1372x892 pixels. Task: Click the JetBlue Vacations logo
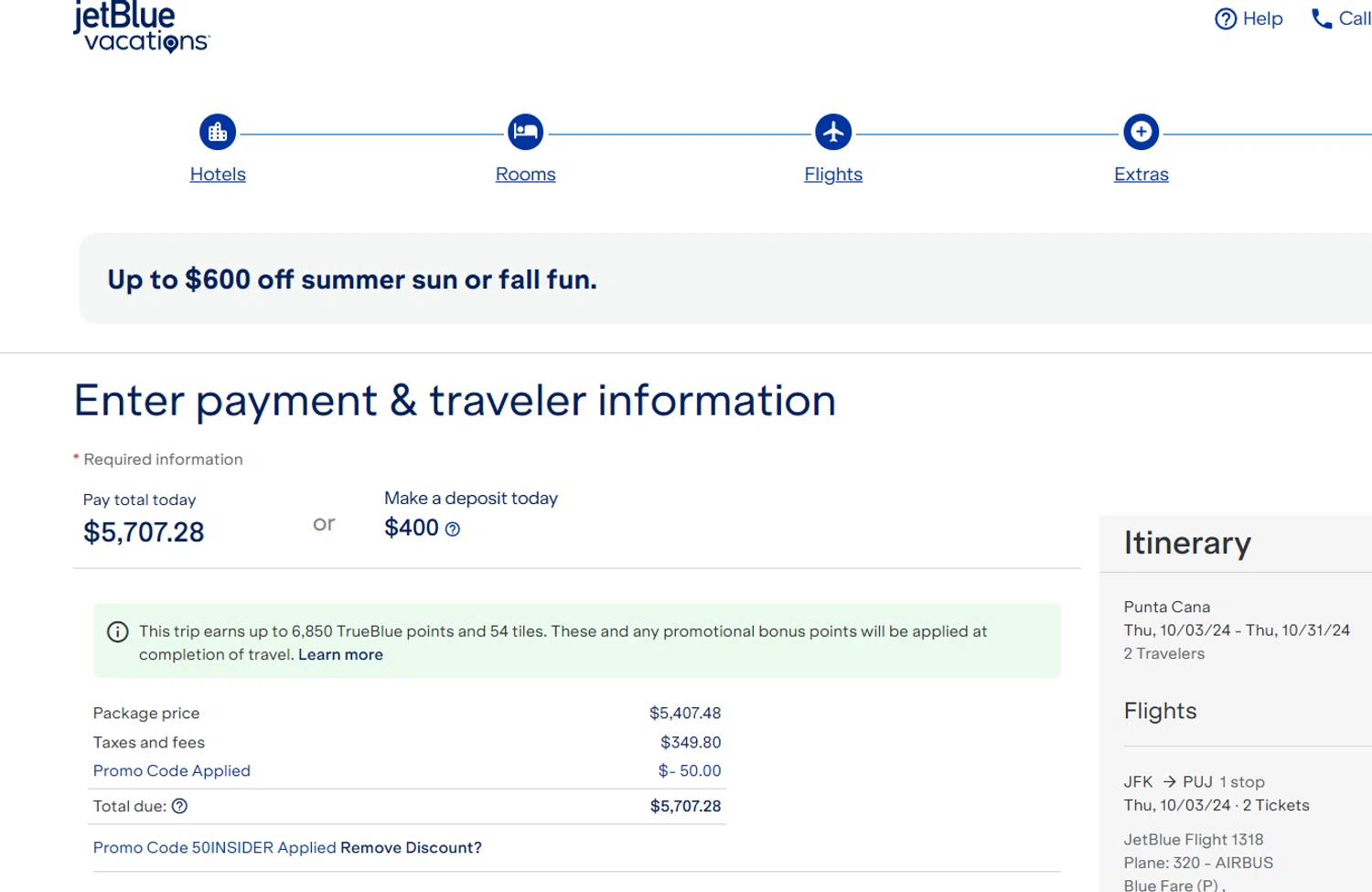[142, 27]
